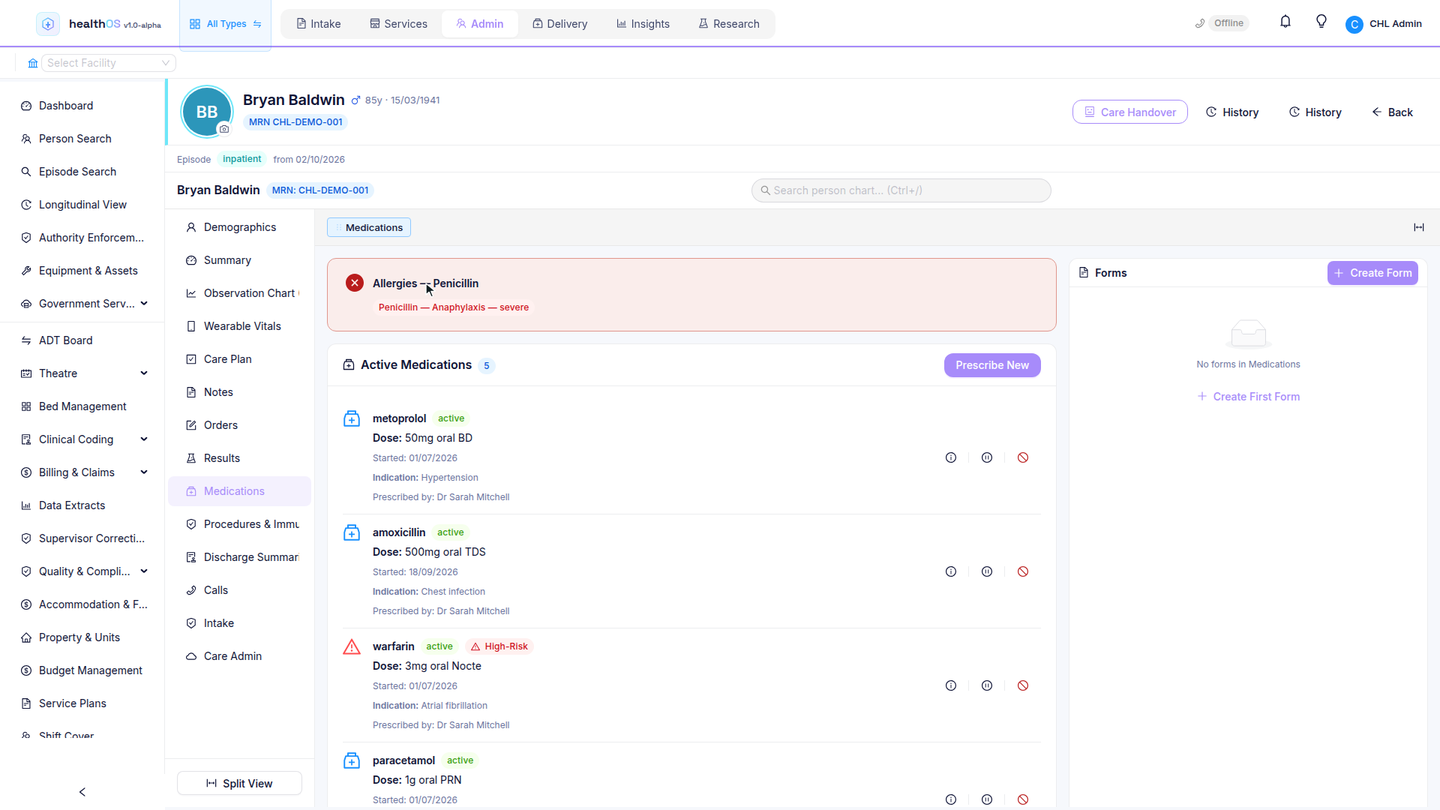1440x810 pixels.
Task: Collapse forms panel using arrow icon
Action: (1419, 227)
